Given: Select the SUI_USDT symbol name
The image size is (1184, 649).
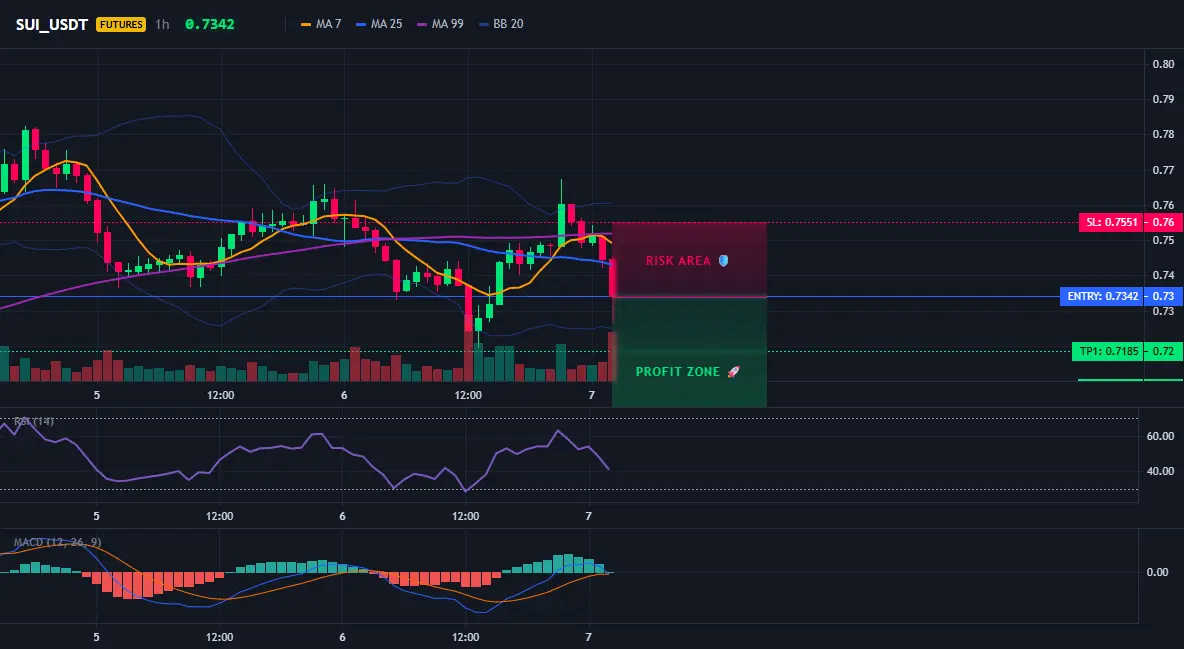Looking at the screenshot, I should click(x=52, y=24).
